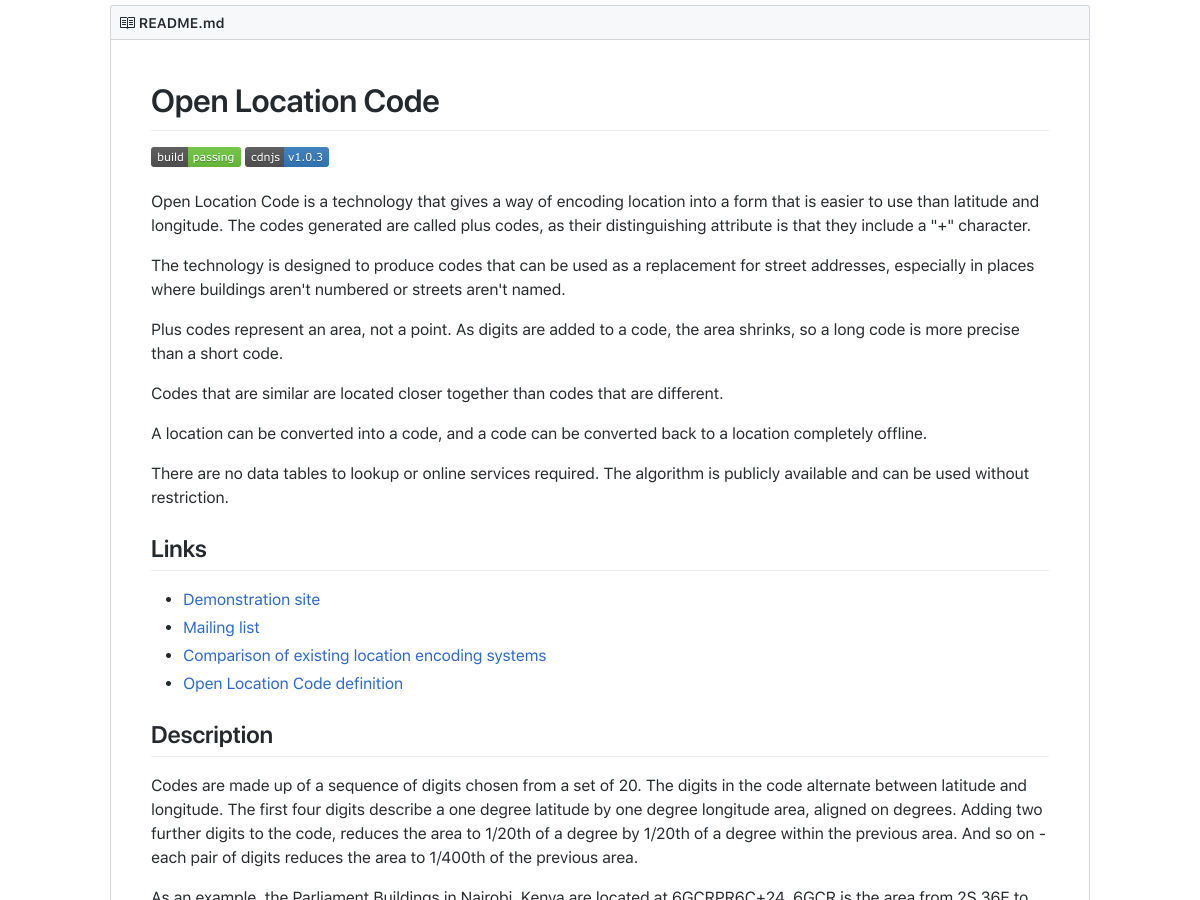This screenshot has width=1200, height=900.
Task: Click the sentence 'Codes that are similar'
Action: pyautogui.click(x=437, y=394)
